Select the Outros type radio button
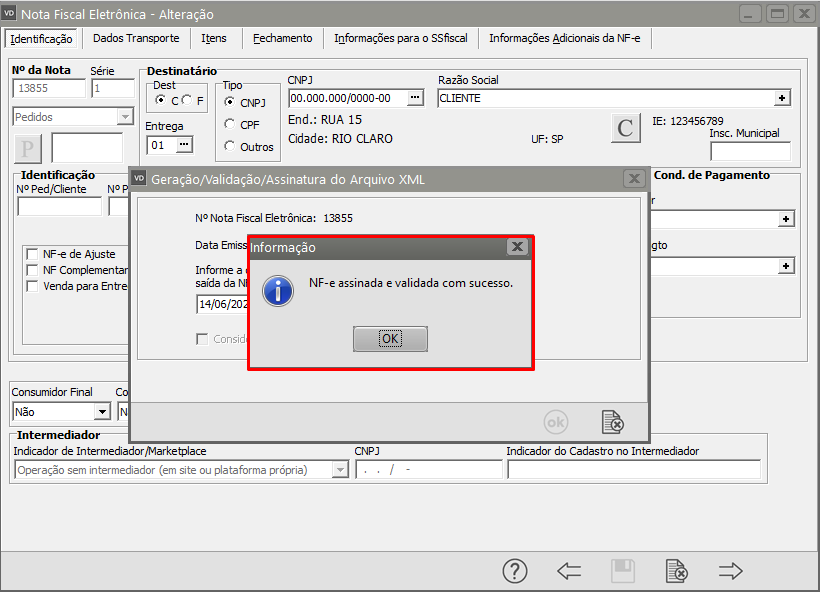820x592 pixels. coord(231,147)
